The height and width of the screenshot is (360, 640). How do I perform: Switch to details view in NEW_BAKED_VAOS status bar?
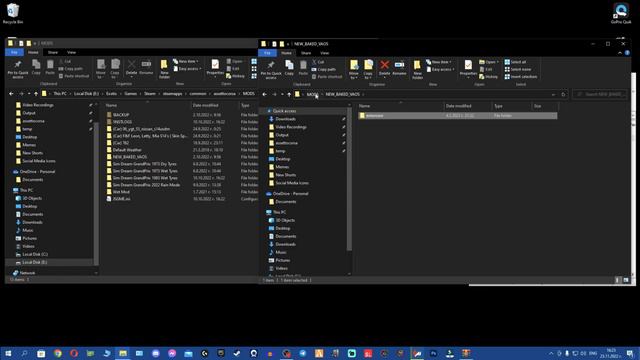point(617,280)
